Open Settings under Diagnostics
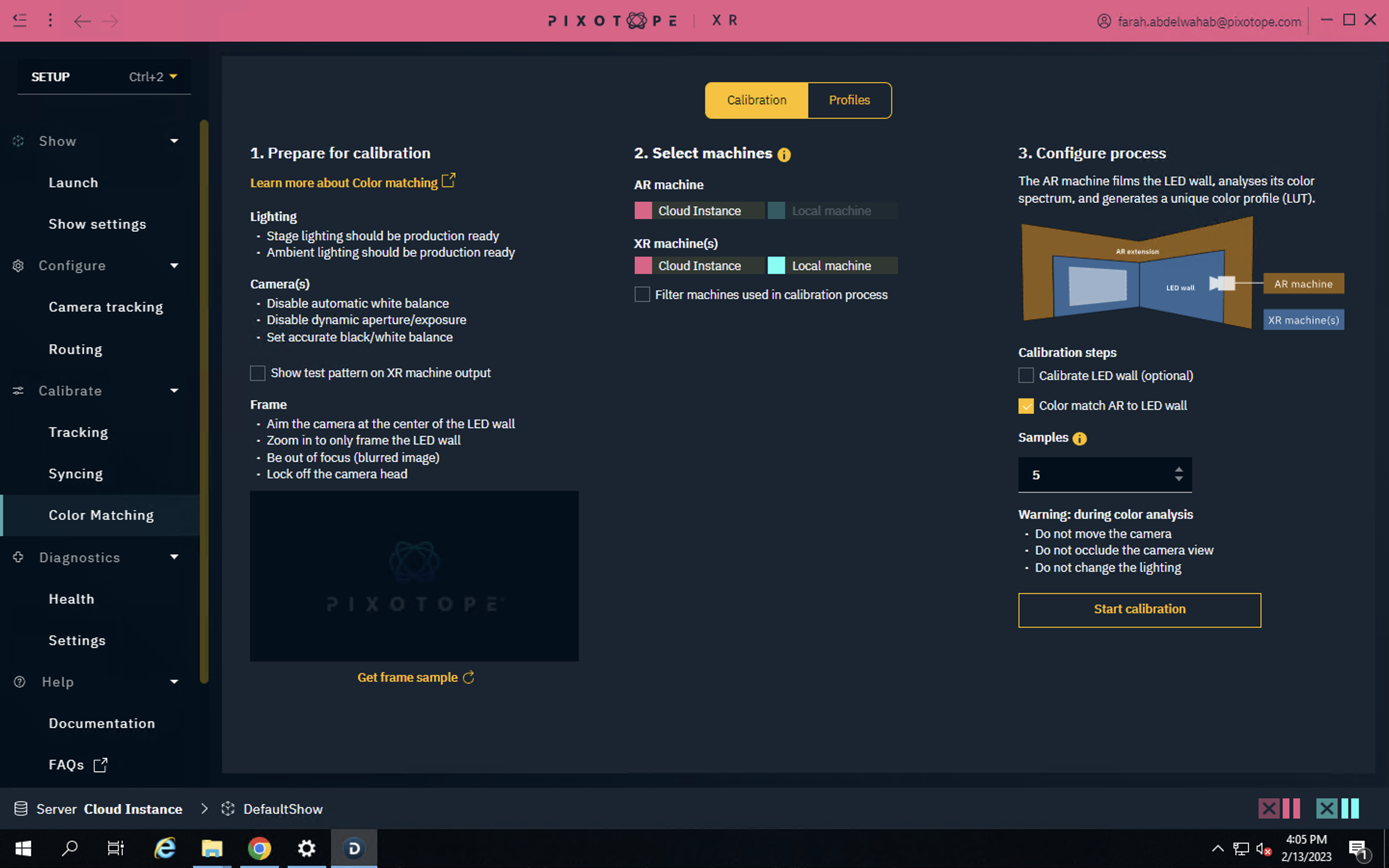 click(78, 640)
